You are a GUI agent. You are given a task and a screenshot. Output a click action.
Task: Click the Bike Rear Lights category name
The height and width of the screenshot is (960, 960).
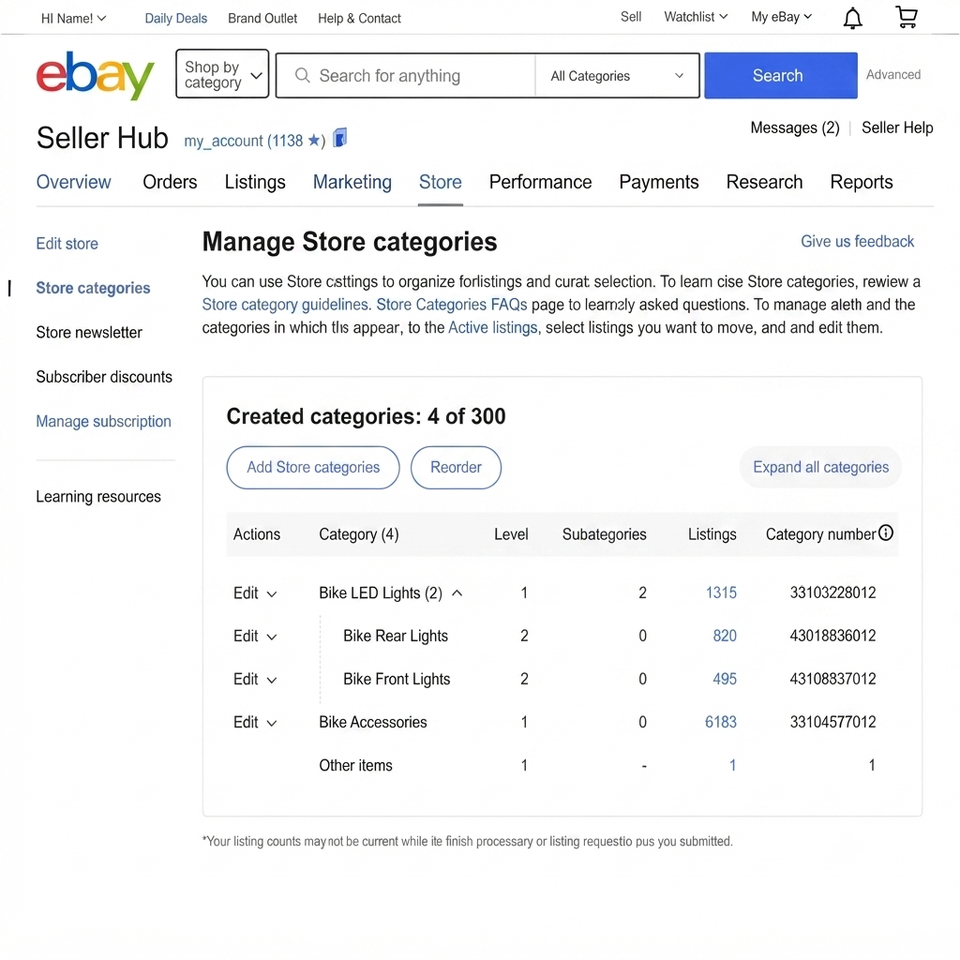pyautogui.click(x=396, y=636)
